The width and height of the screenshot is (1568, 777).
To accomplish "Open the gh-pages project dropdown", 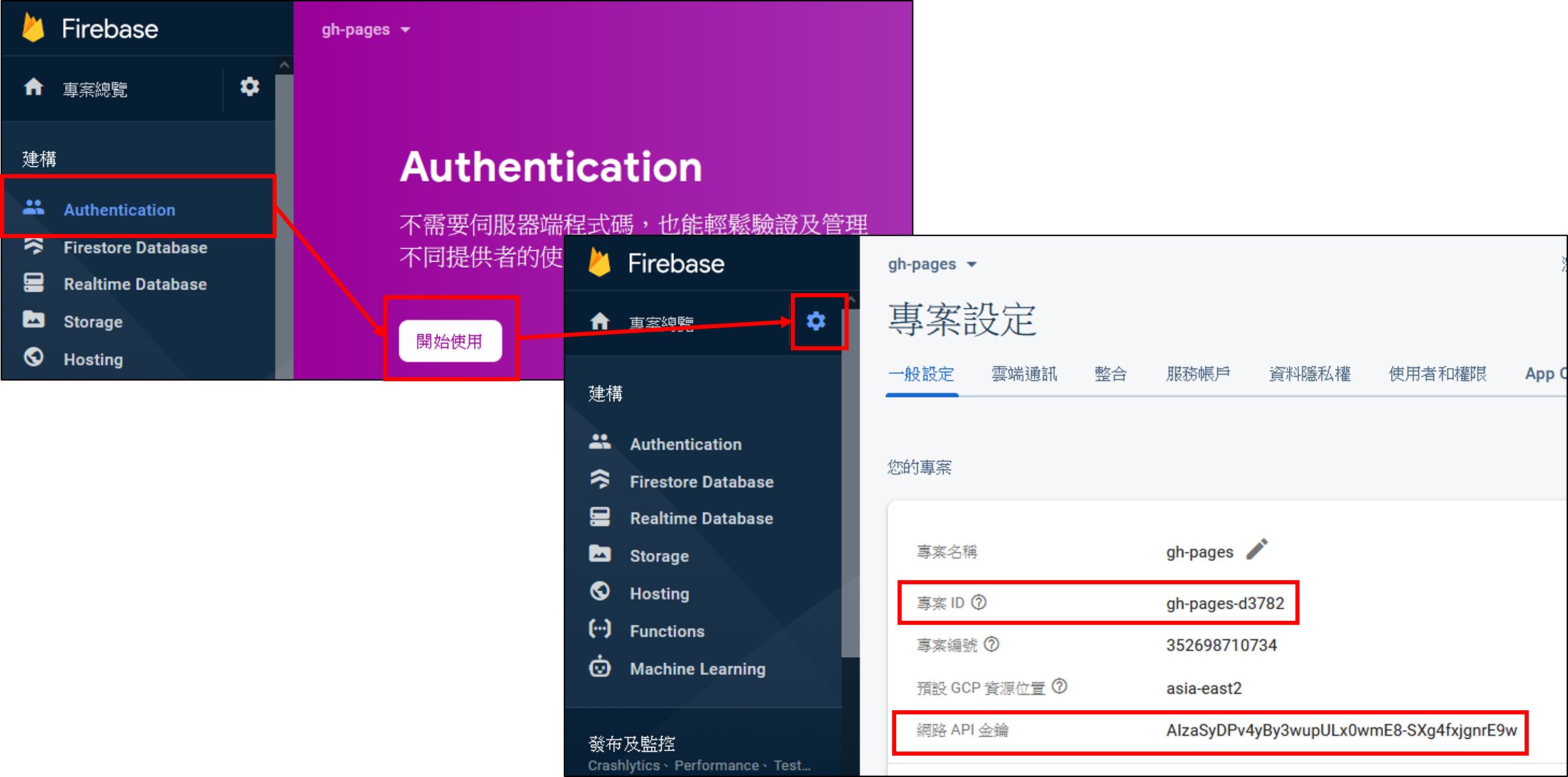I will click(366, 29).
